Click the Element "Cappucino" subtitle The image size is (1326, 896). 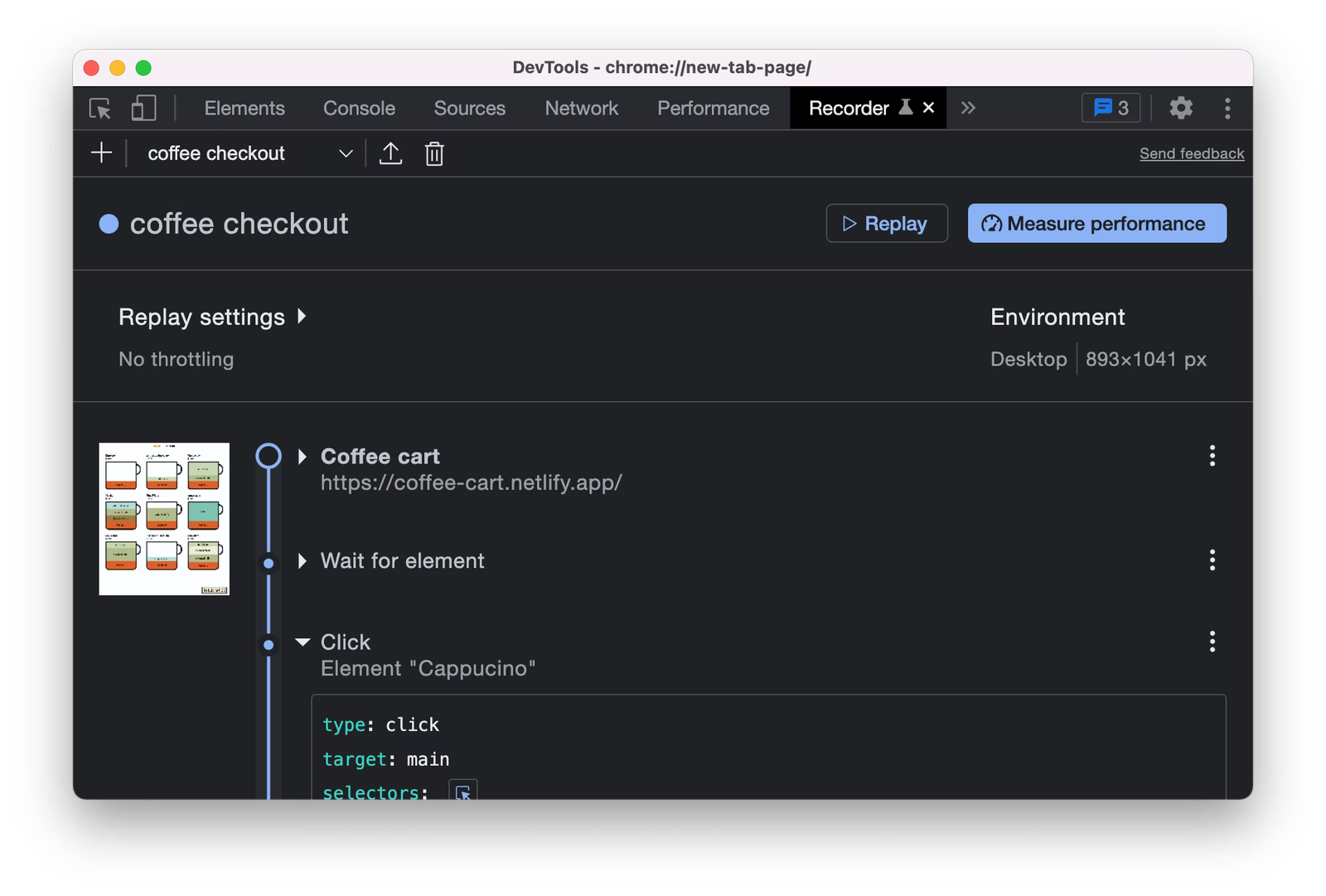pos(428,668)
